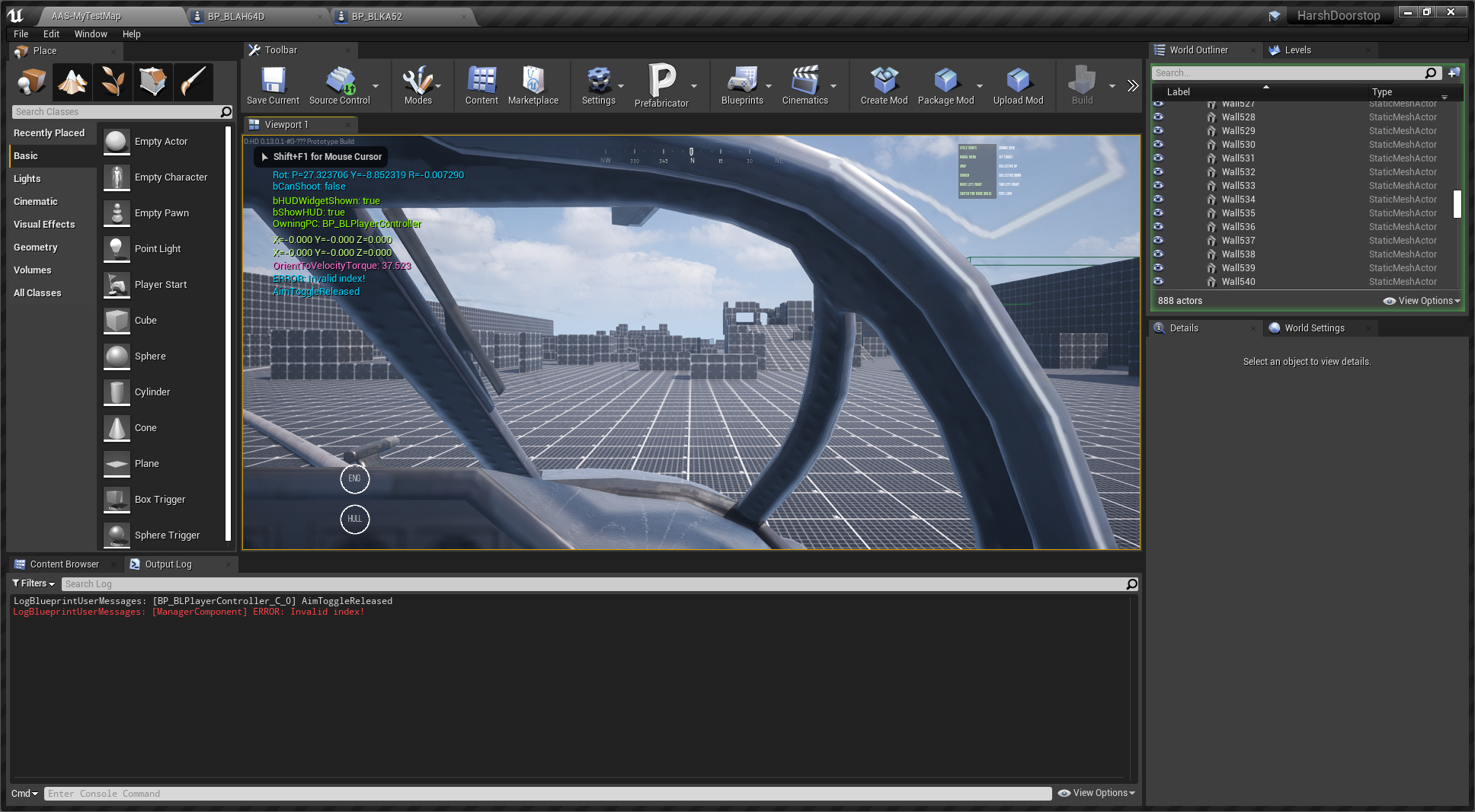The width and height of the screenshot is (1475, 812).
Task: Click the World Outliner vertical scrollbar
Action: click(x=1457, y=203)
